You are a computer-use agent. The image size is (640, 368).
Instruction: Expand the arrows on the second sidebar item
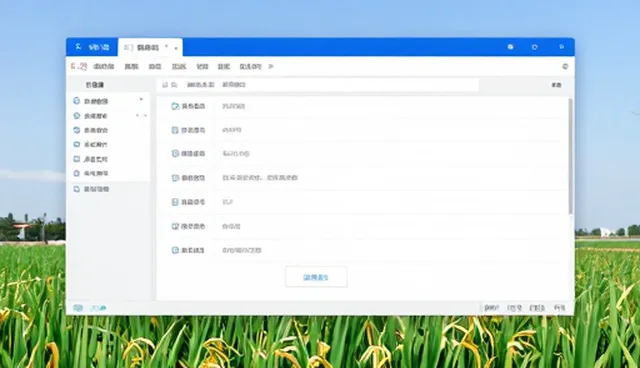(x=141, y=115)
